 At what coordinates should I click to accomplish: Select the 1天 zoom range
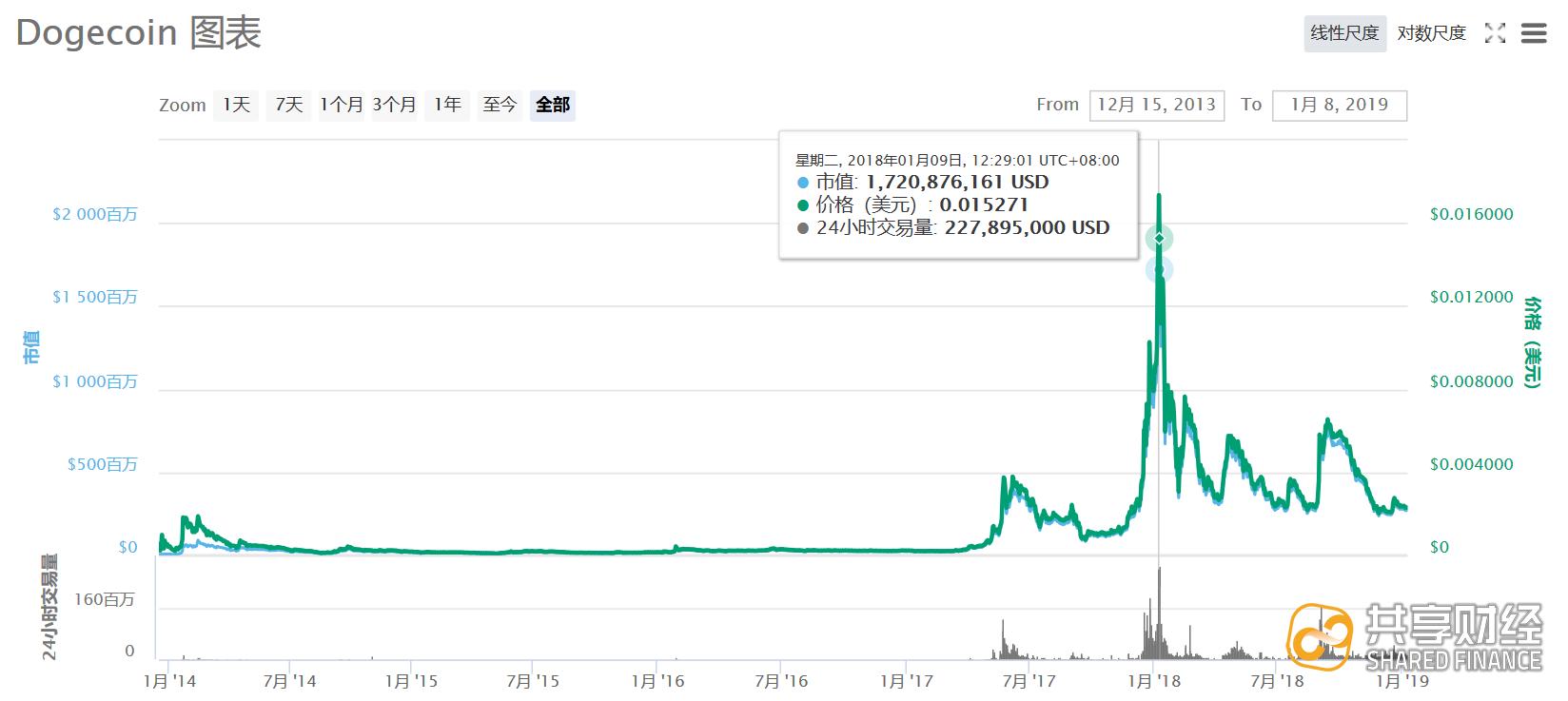pos(236,105)
